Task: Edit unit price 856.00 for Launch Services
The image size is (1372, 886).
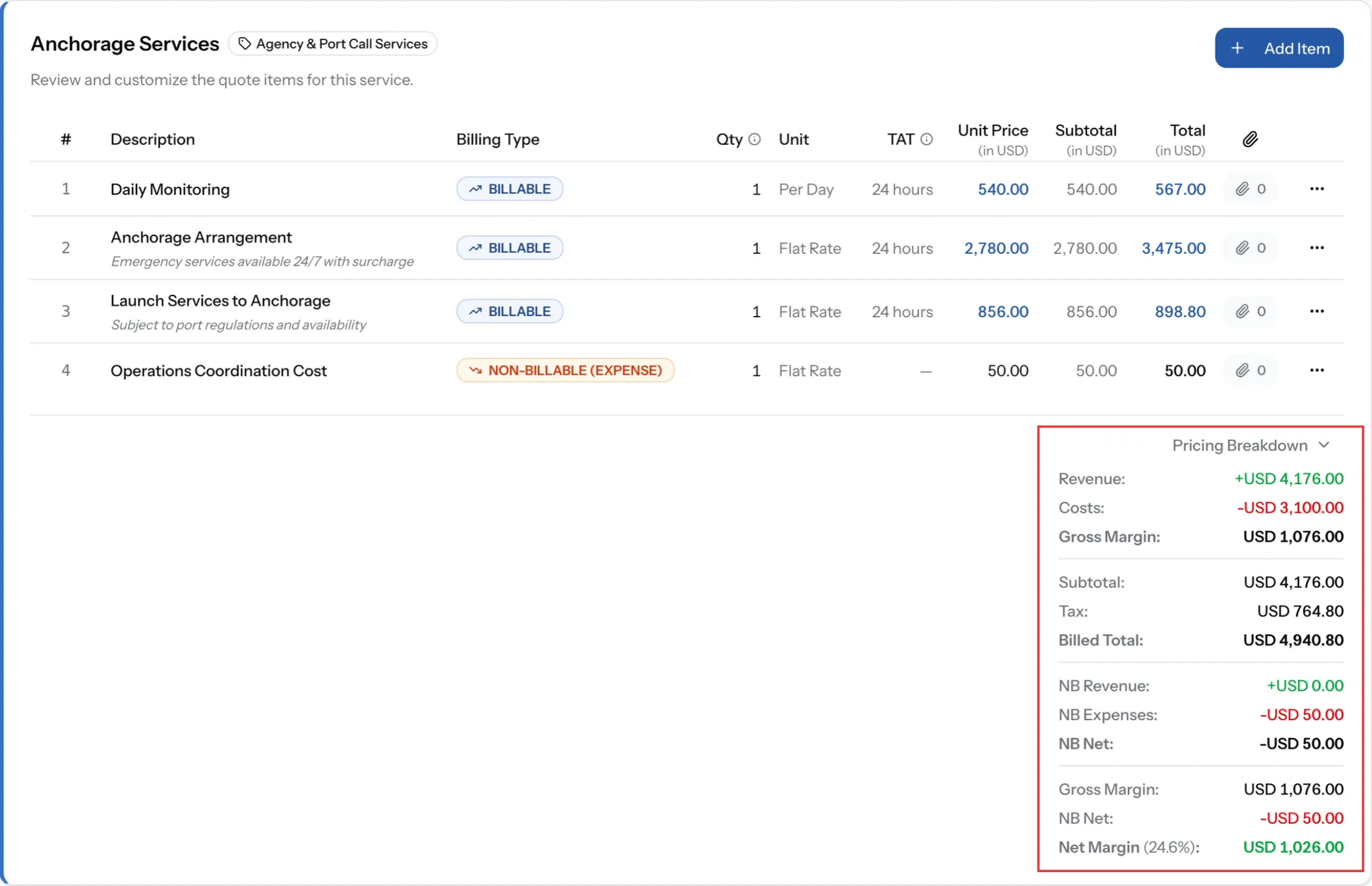Action: coord(1002,312)
